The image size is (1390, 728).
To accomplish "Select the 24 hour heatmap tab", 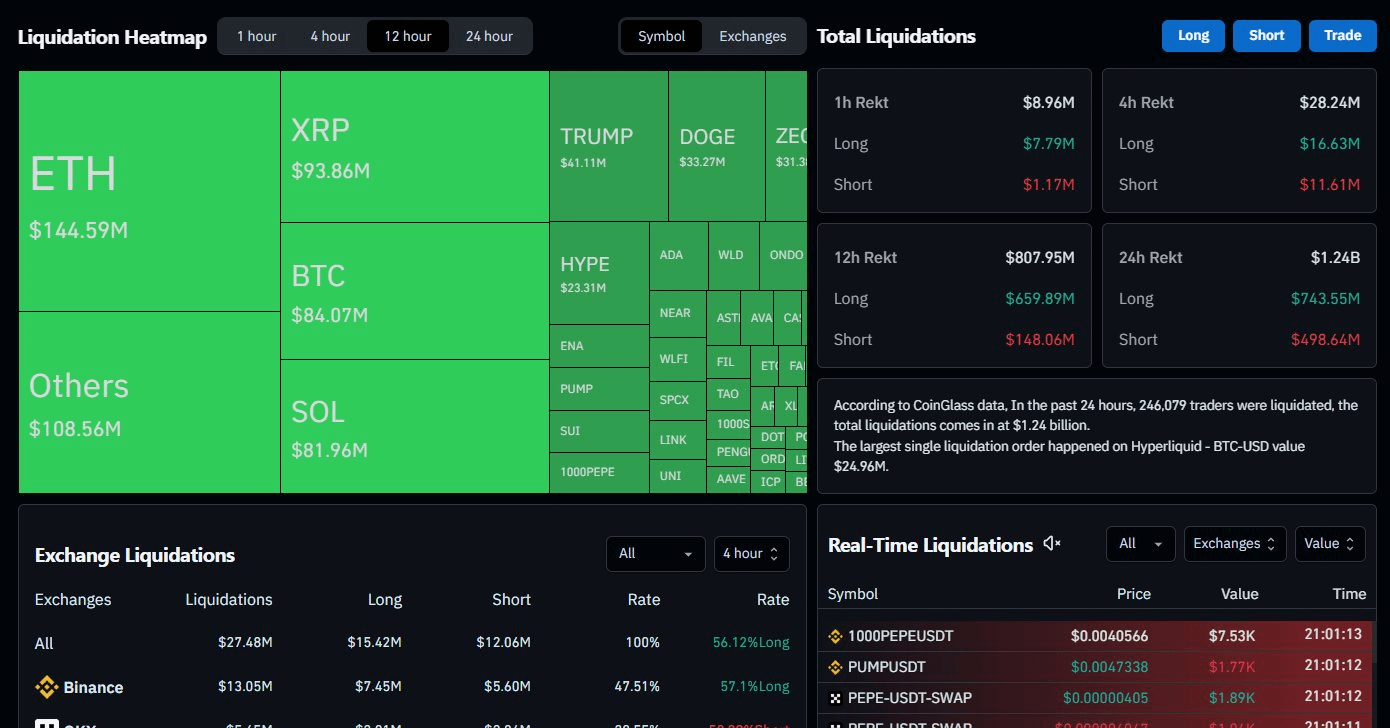I will click(x=489, y=36).
